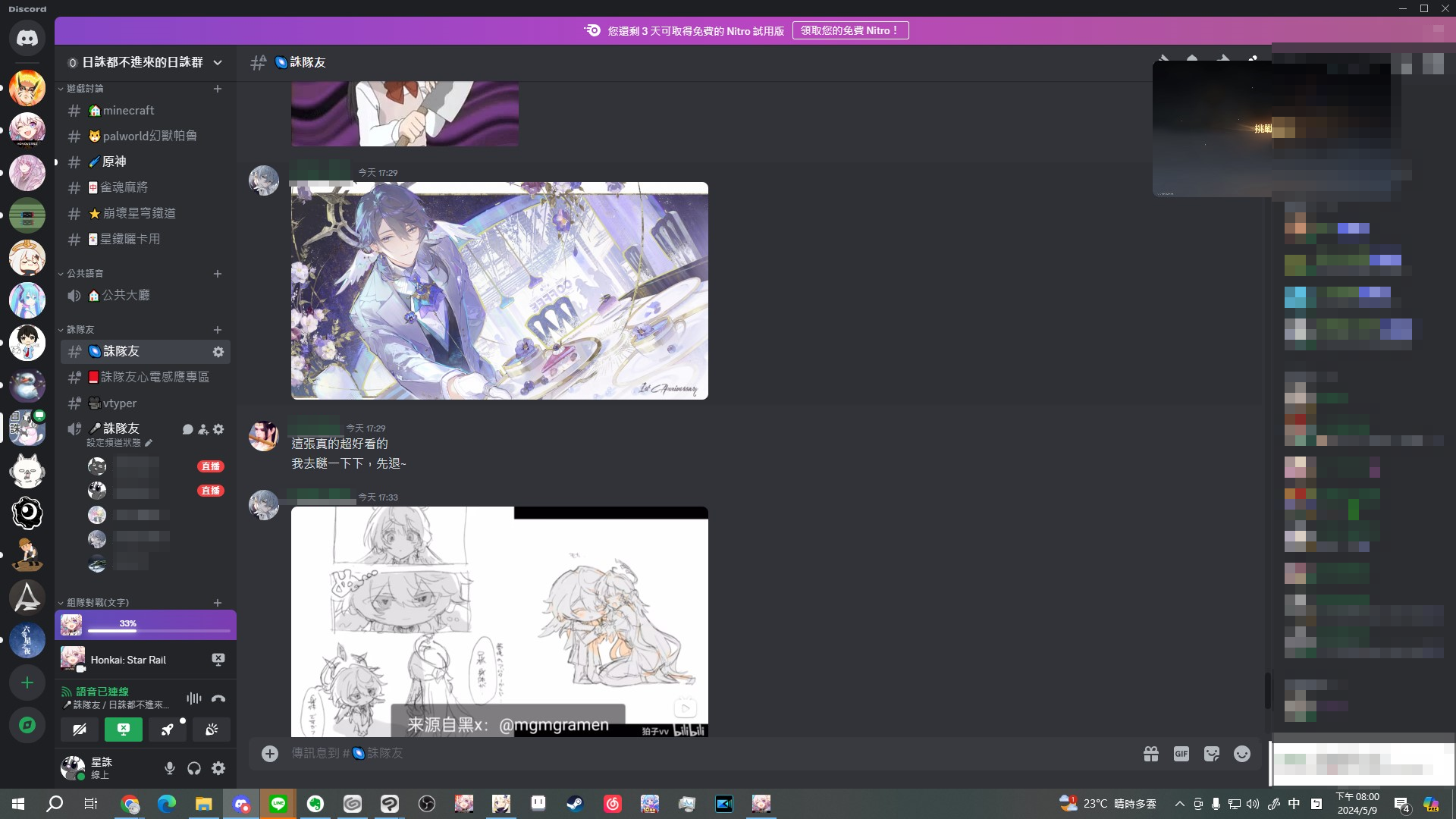Start an activity with rocket button

[168, 730]
